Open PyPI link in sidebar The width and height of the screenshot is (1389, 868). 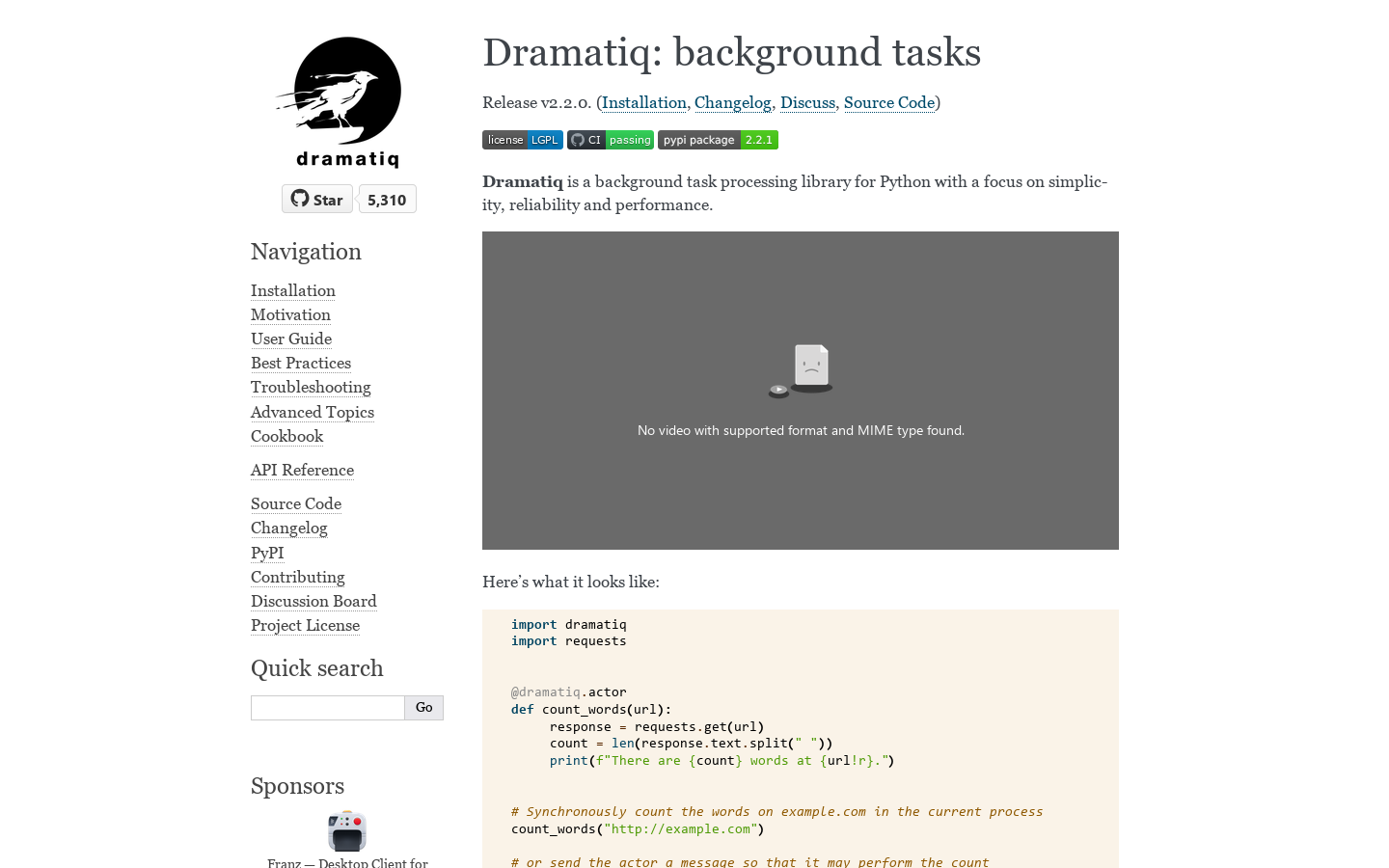tap(267, 553)
